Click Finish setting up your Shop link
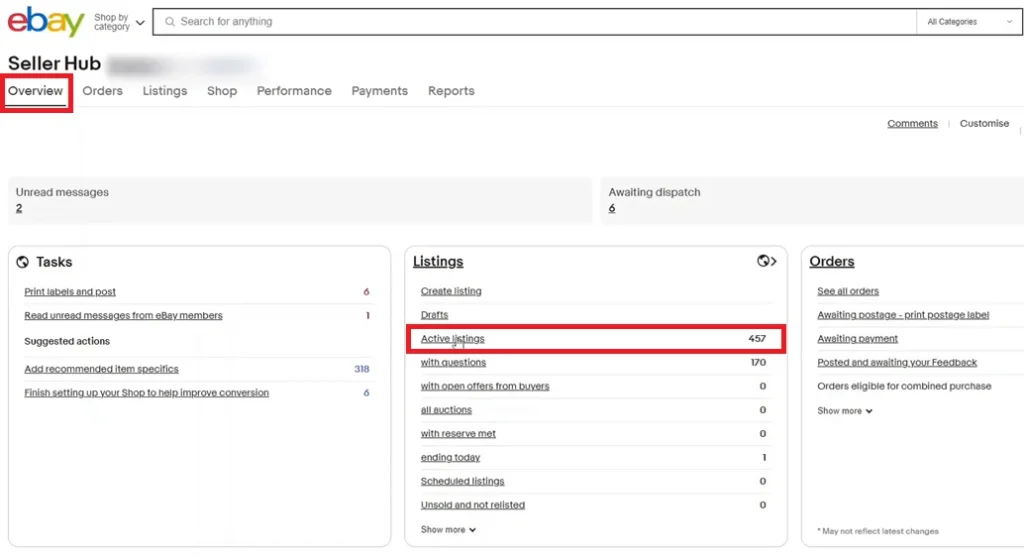The height and width of the screenshot is (557, 1024). [x=146, y=392]
